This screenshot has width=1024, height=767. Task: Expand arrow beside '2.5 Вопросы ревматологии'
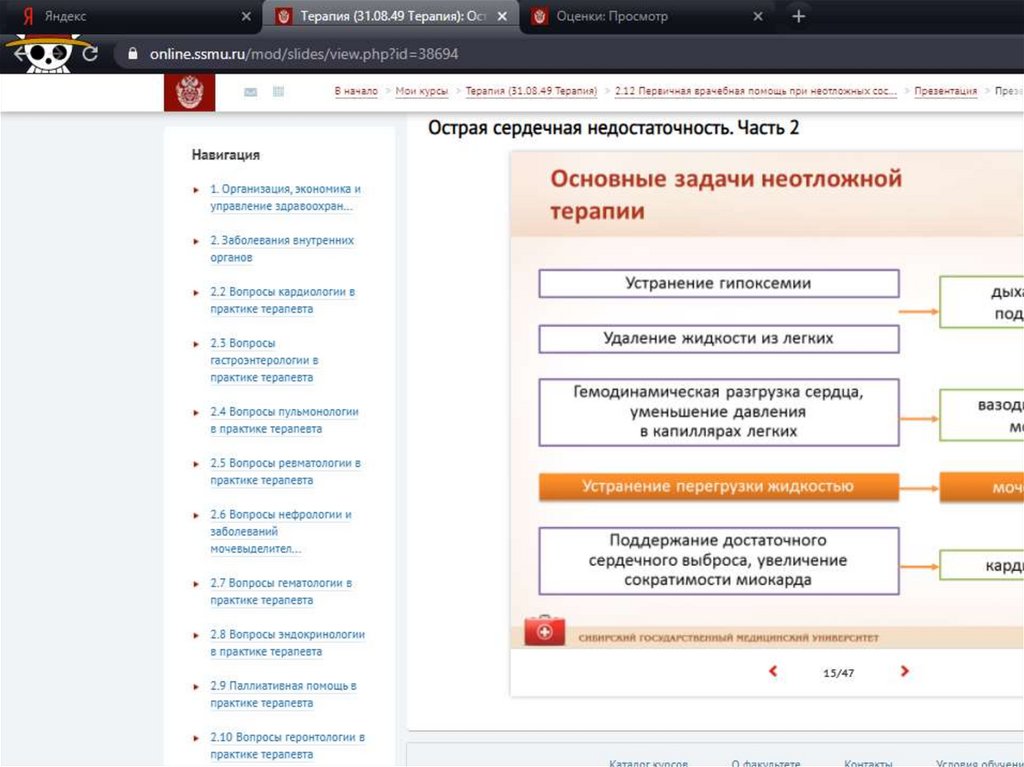(x=196, y=465)
